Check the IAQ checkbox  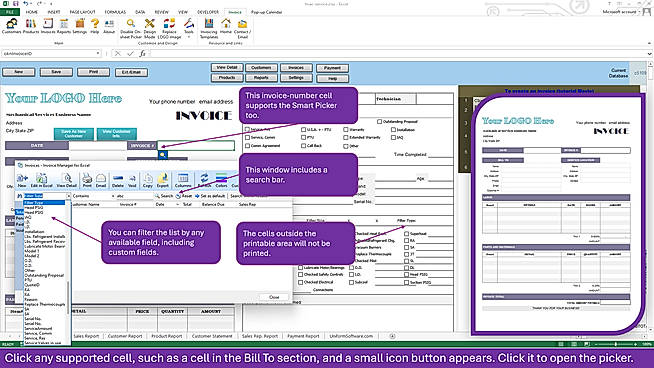[393, 137]
